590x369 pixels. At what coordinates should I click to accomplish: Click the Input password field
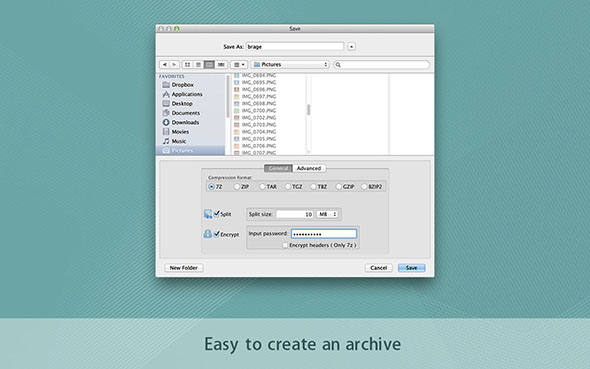[324, 234]
